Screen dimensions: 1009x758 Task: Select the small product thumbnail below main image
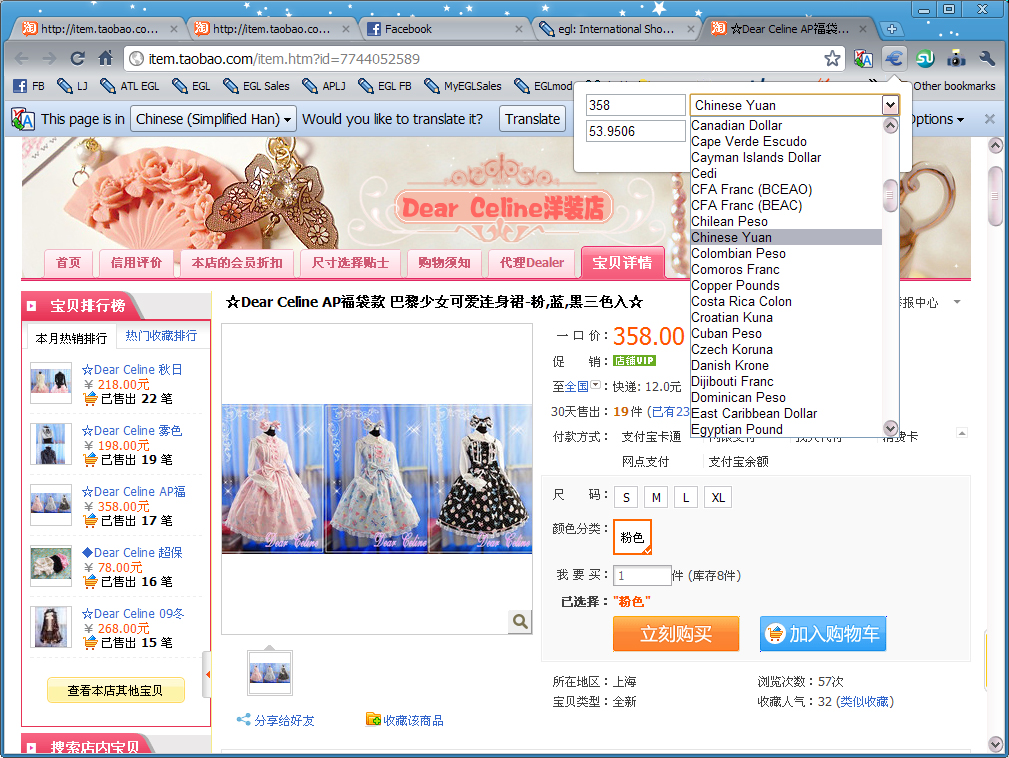tap(270, 672)
